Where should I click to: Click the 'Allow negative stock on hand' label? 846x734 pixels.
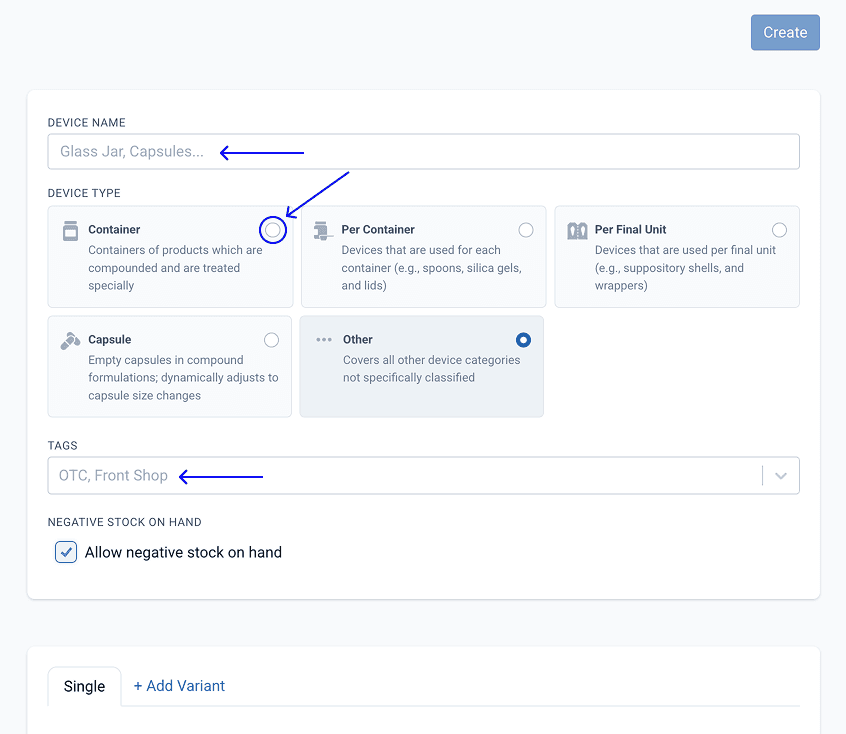(x=183, y=553)
